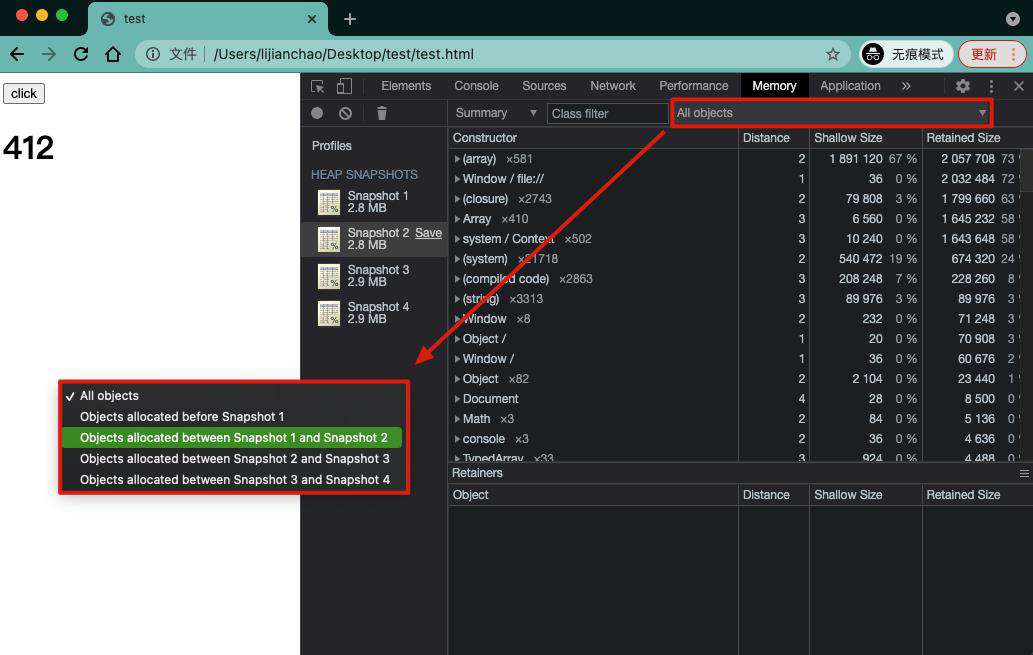Open the DevTools three-dot menu
1033x655 pixels.
[x=991, y=86]
